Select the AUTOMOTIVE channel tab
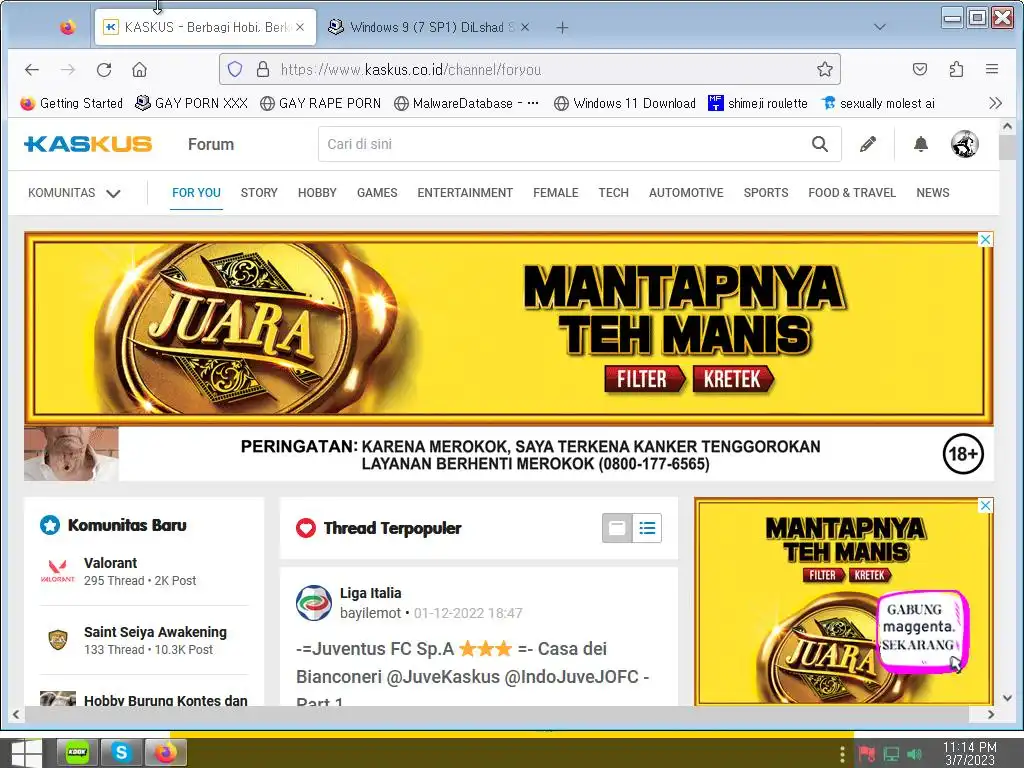The height and width of the screenshot is (768, 1024). click(686, 193)
